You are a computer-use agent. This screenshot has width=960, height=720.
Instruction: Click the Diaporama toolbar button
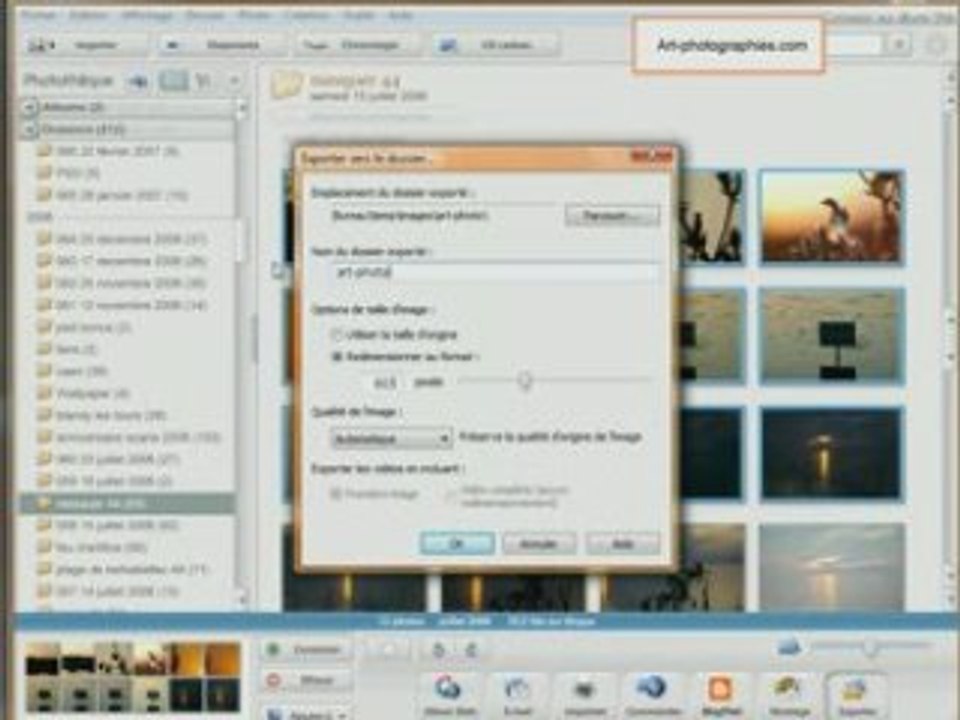(222, 45)
